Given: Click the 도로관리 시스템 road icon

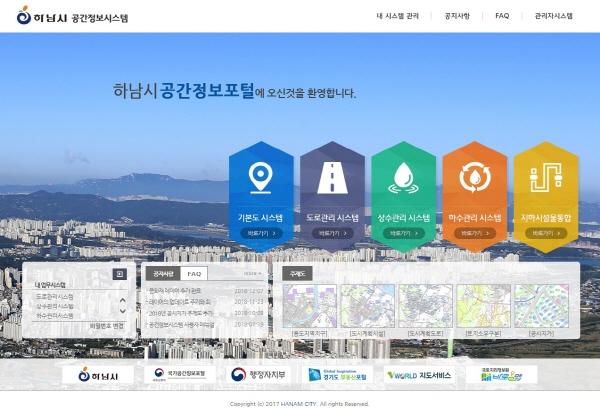Looking at the screenshot, I should tap(332, 178).
